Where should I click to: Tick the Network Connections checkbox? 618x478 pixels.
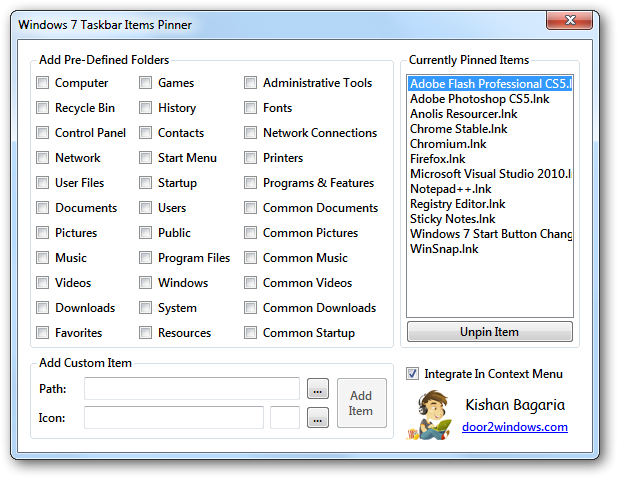pos(250,133)
